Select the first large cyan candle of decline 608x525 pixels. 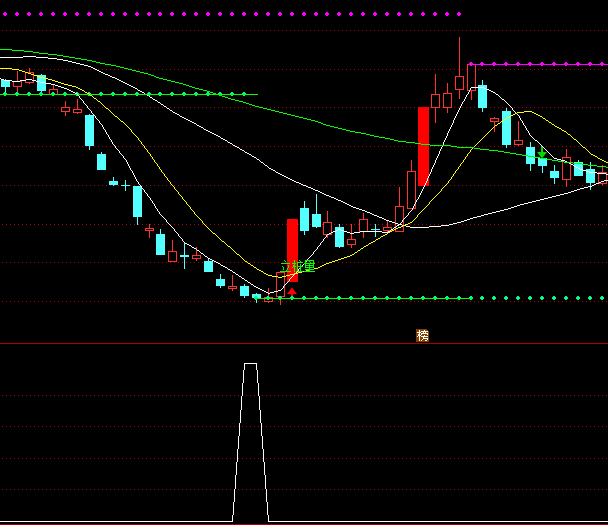(x=89, y=129)
